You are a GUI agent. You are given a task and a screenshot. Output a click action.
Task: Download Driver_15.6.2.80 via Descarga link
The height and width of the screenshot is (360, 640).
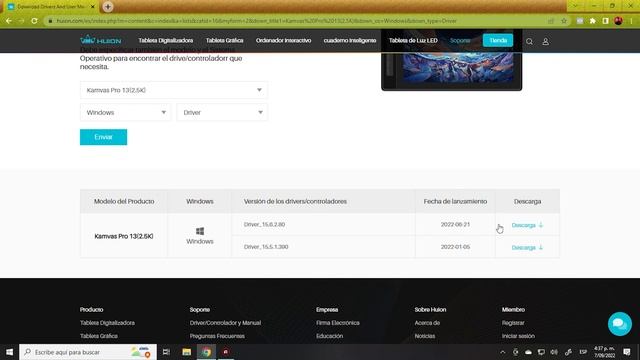(527, 225)
